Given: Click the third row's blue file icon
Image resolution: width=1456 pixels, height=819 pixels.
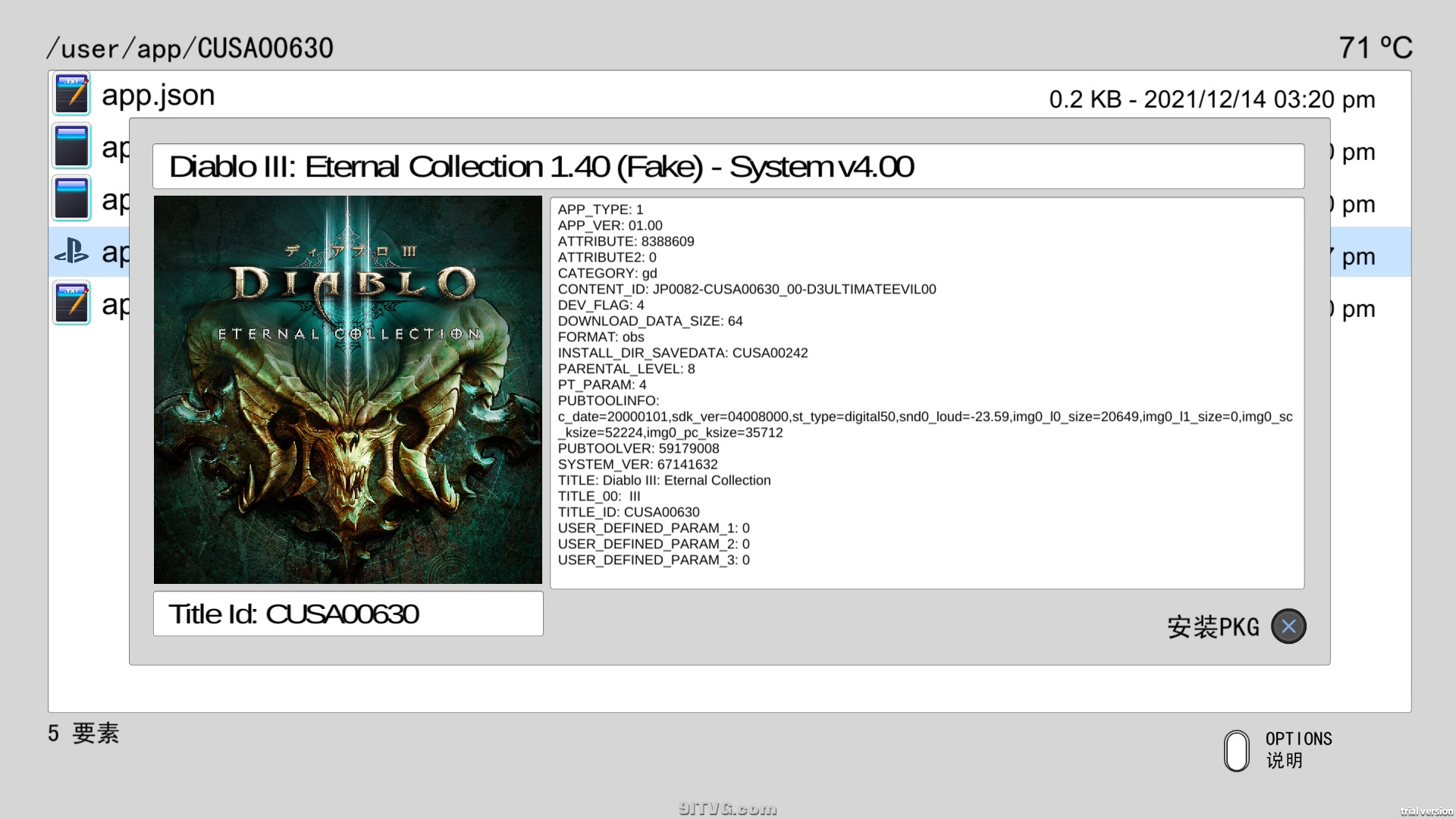Looking at the screenshot, I should (72, 199).
